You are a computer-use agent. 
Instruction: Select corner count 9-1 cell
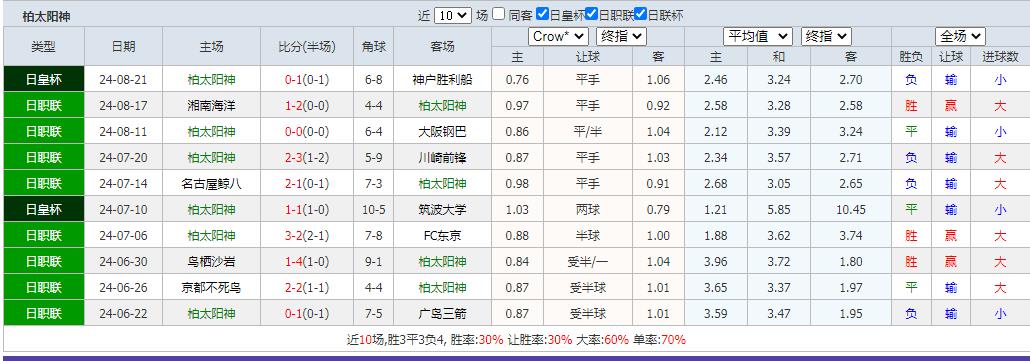tap(374, 262)
